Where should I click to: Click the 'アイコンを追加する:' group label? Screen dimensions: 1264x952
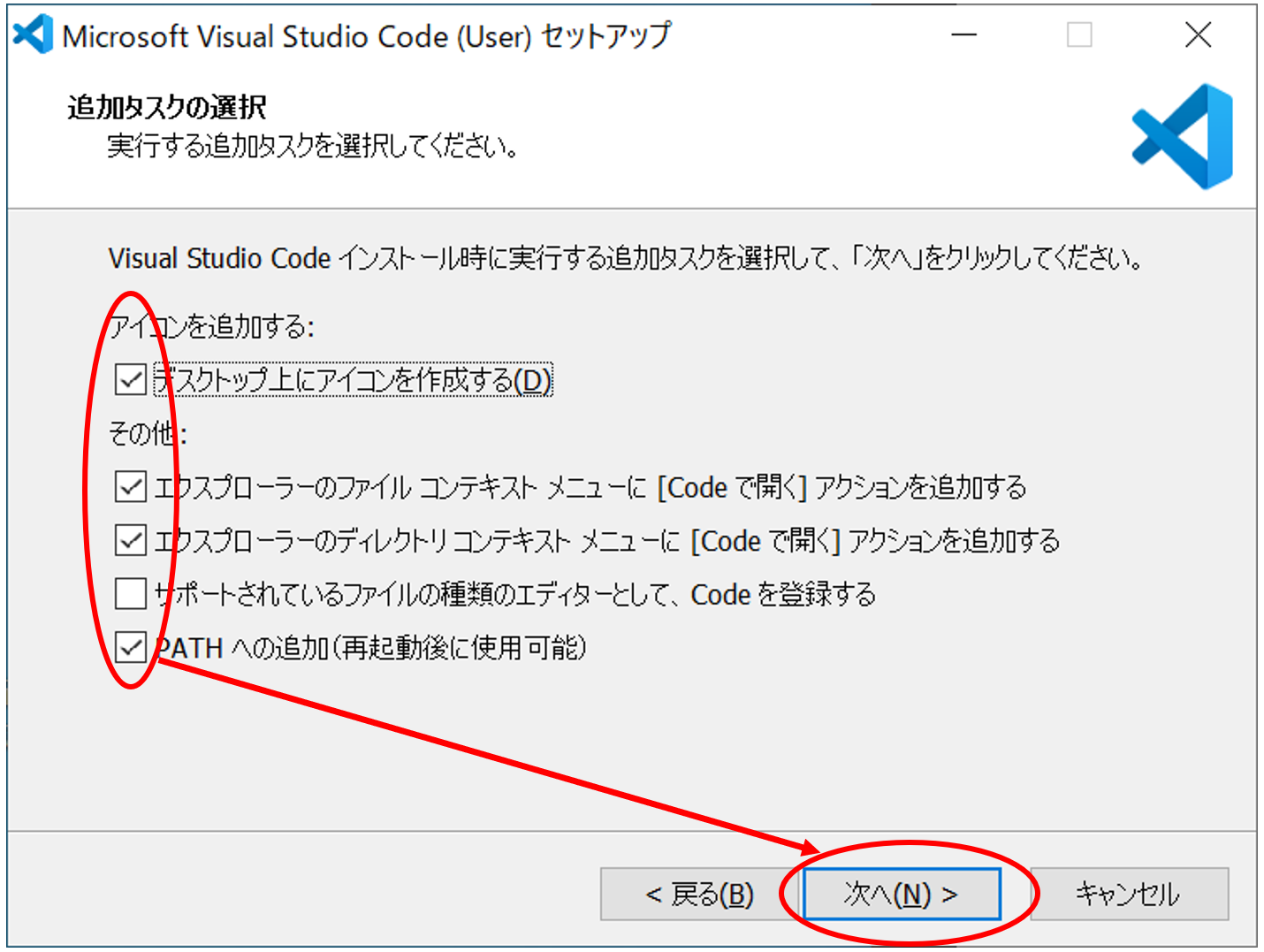pos(211,327)
